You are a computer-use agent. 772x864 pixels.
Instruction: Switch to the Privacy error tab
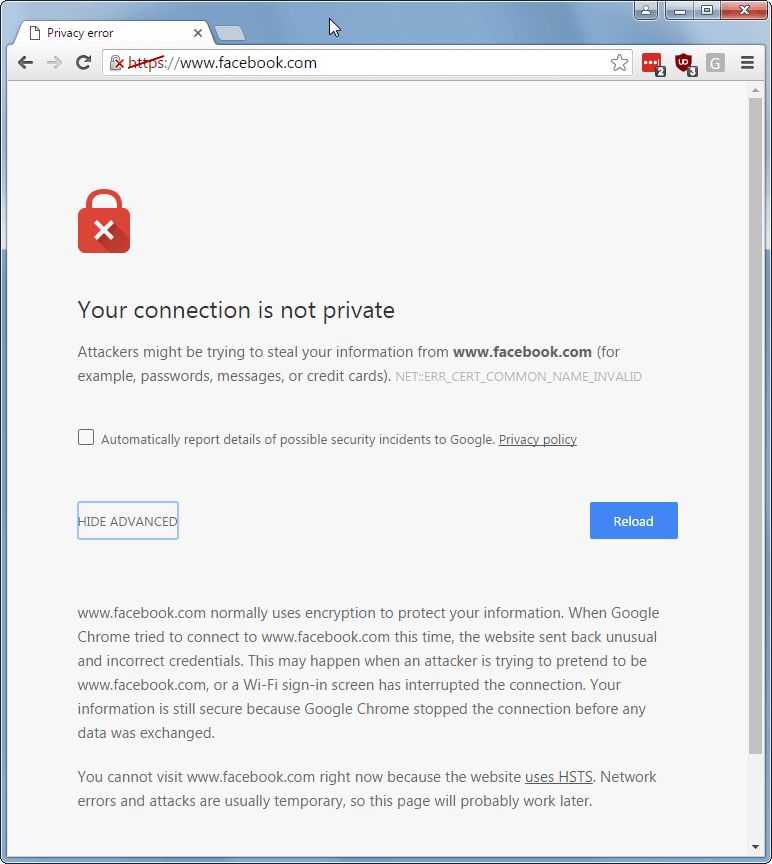(x=110, y=31)
